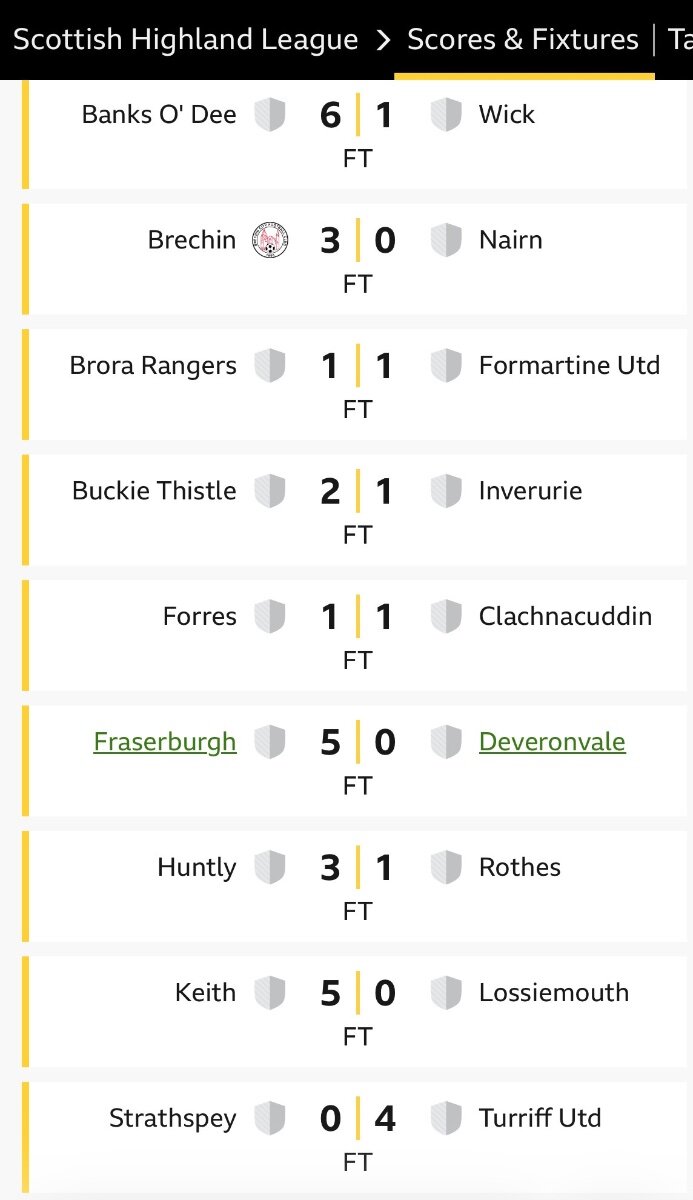This screenshot has width=693, height=1200.
Task: Select the Huntly 3-1 Rothes score
Action: [357, 868]
